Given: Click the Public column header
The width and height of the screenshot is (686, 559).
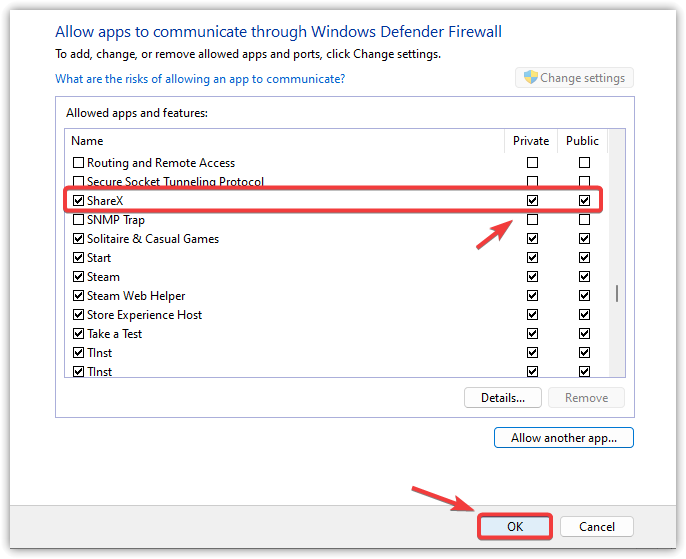Looking at the screenshot, I should [582, 141].
